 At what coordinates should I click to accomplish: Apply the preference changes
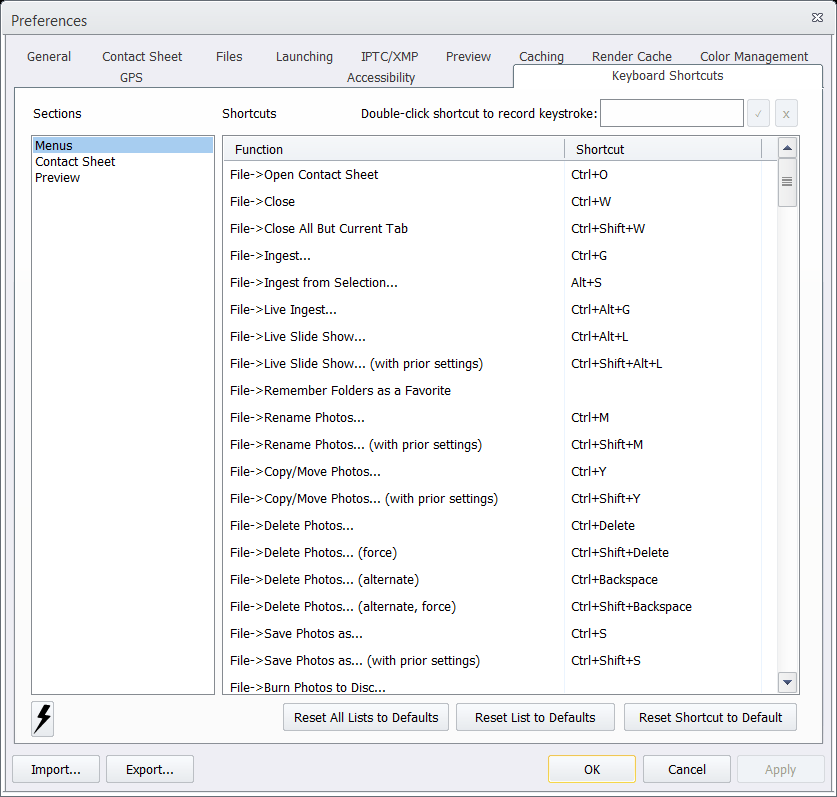pyautogui.click(x=780, y=769)
